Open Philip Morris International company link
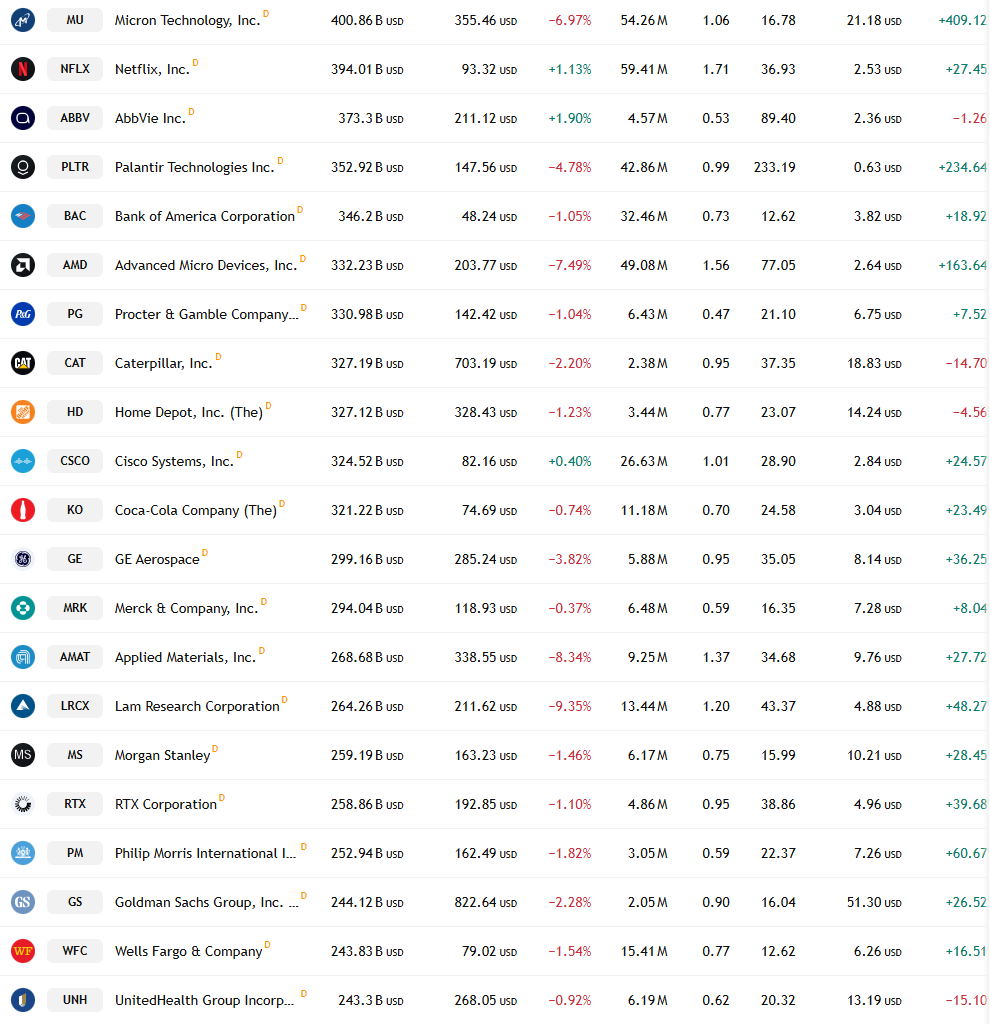This screenshot has width=990, height=1024. 206,854
